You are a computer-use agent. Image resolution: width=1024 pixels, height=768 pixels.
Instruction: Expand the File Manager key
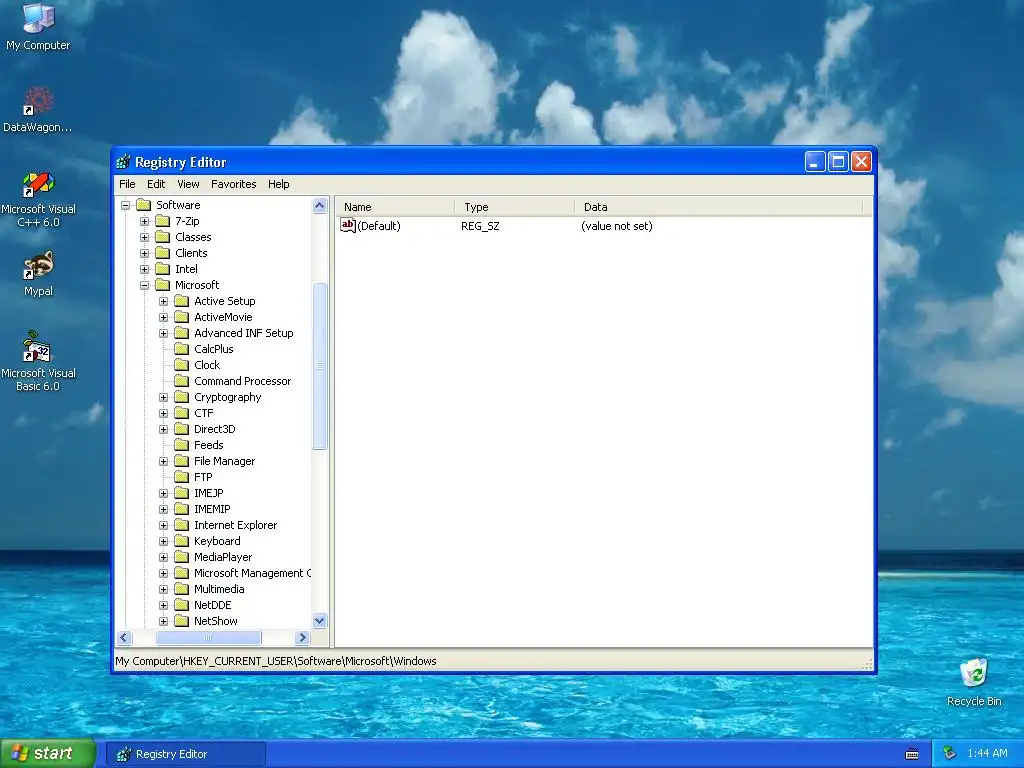pyautogui.click(x=163, y=462)
